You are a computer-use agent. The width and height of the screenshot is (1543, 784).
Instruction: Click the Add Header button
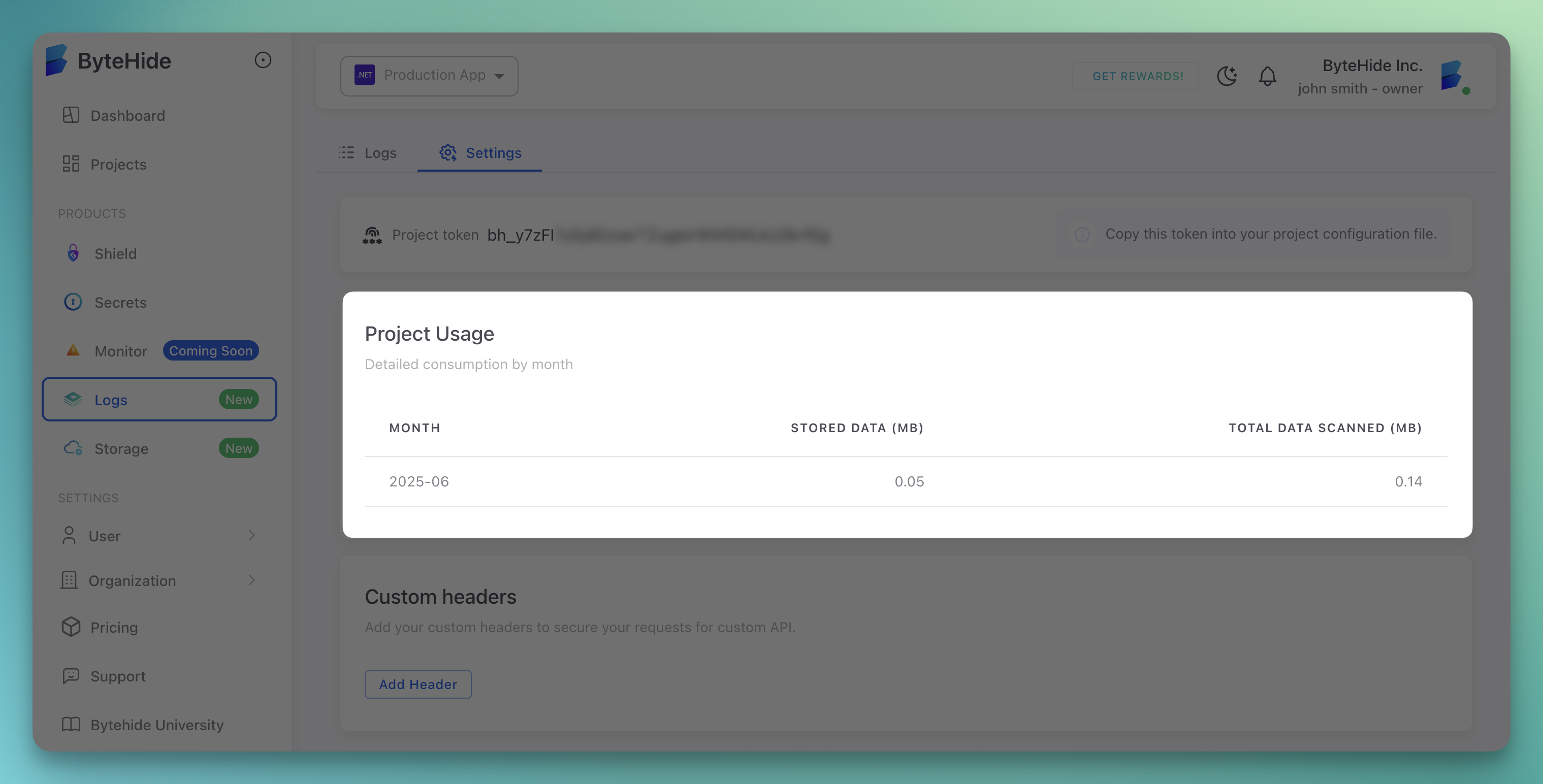pyautogui.click(x=417, y=684)
